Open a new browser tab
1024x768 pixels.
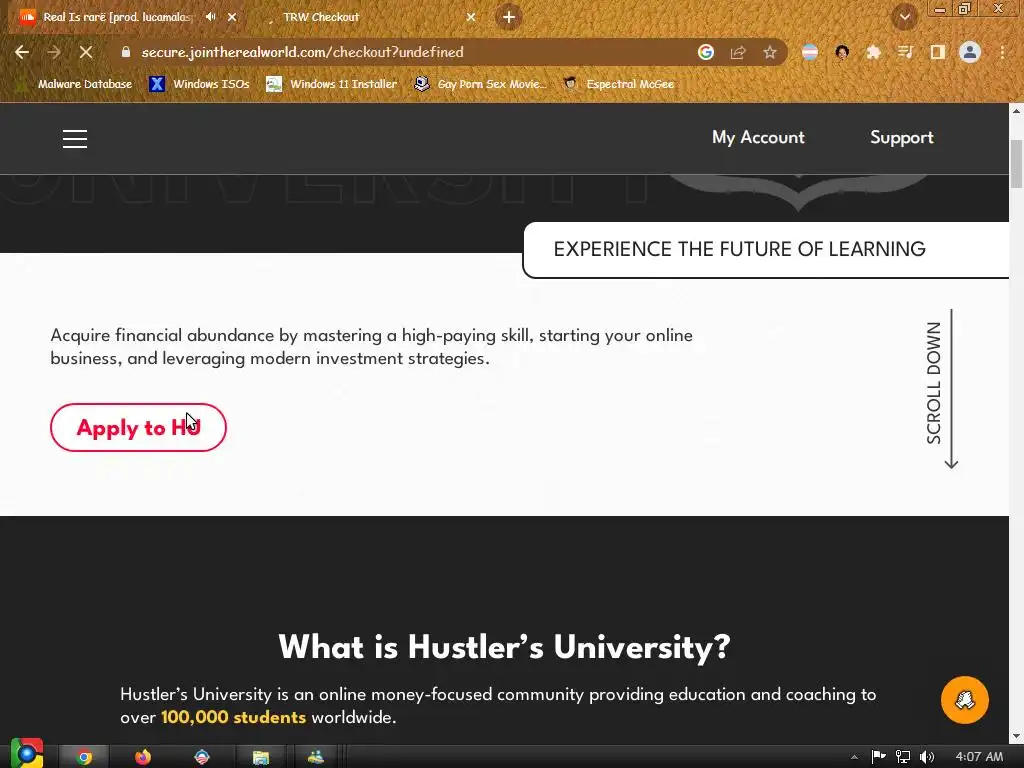pyautogui.click(x=509, y=17)
